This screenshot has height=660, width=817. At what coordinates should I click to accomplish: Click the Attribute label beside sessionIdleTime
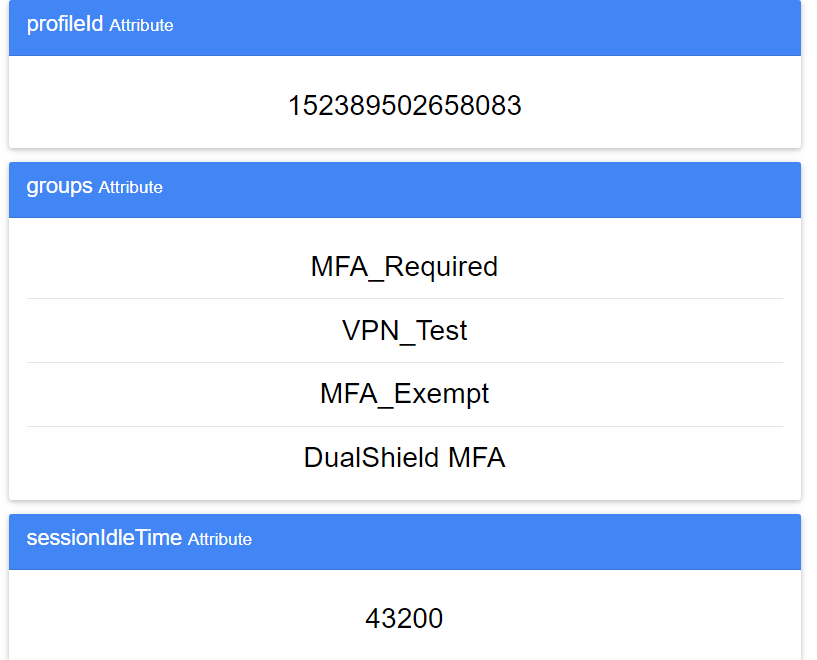pyautogui.click(x=220, y=540)
